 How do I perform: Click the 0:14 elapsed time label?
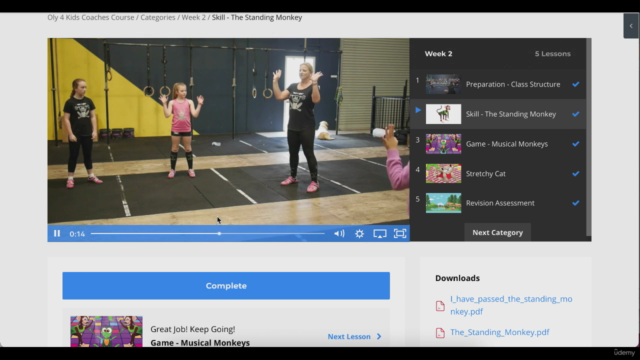pyautogui.click(x=77, y=234)
